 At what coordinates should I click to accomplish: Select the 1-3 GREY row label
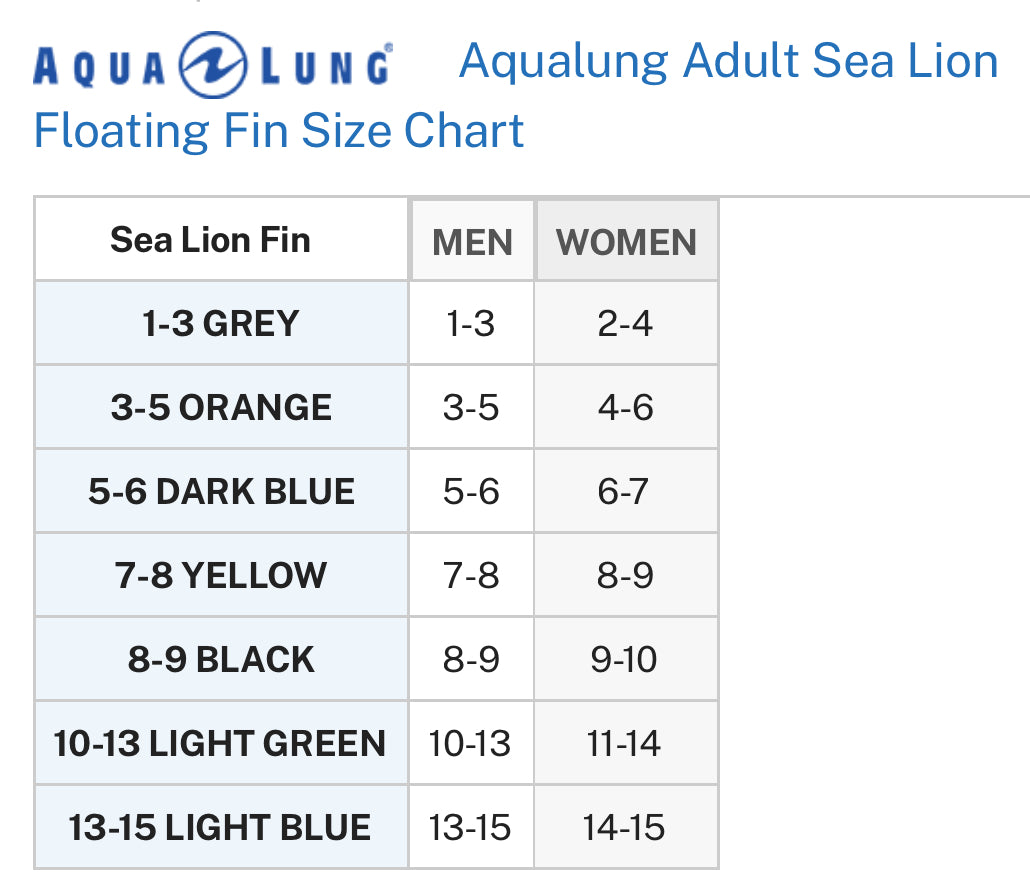point(221,324)
